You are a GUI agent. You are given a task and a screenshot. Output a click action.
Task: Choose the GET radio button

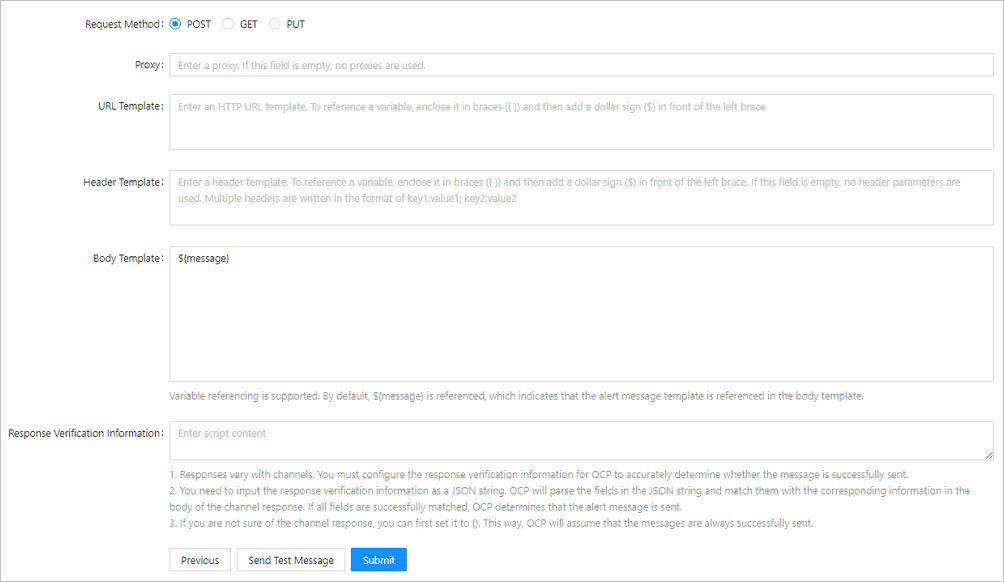[228, 24]
